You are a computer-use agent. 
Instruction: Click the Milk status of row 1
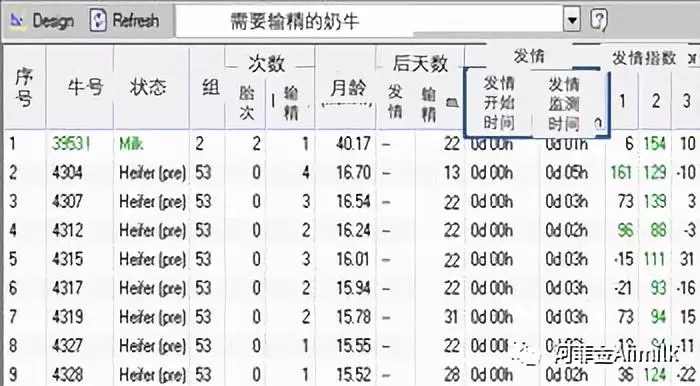pos(131,144)
